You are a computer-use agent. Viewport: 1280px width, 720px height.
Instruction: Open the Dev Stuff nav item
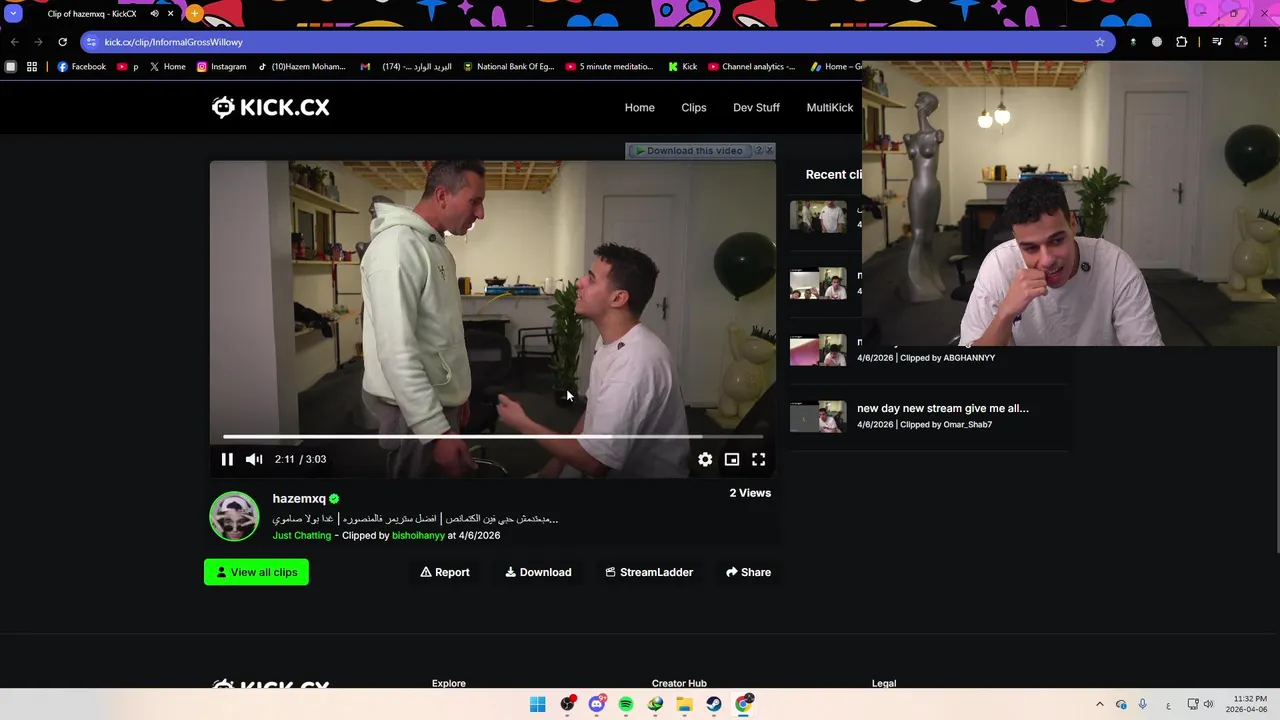coord(756,107)
